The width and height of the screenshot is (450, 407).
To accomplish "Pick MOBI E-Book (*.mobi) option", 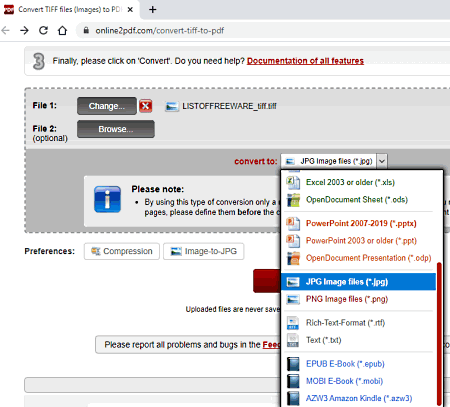I will 344,381.
